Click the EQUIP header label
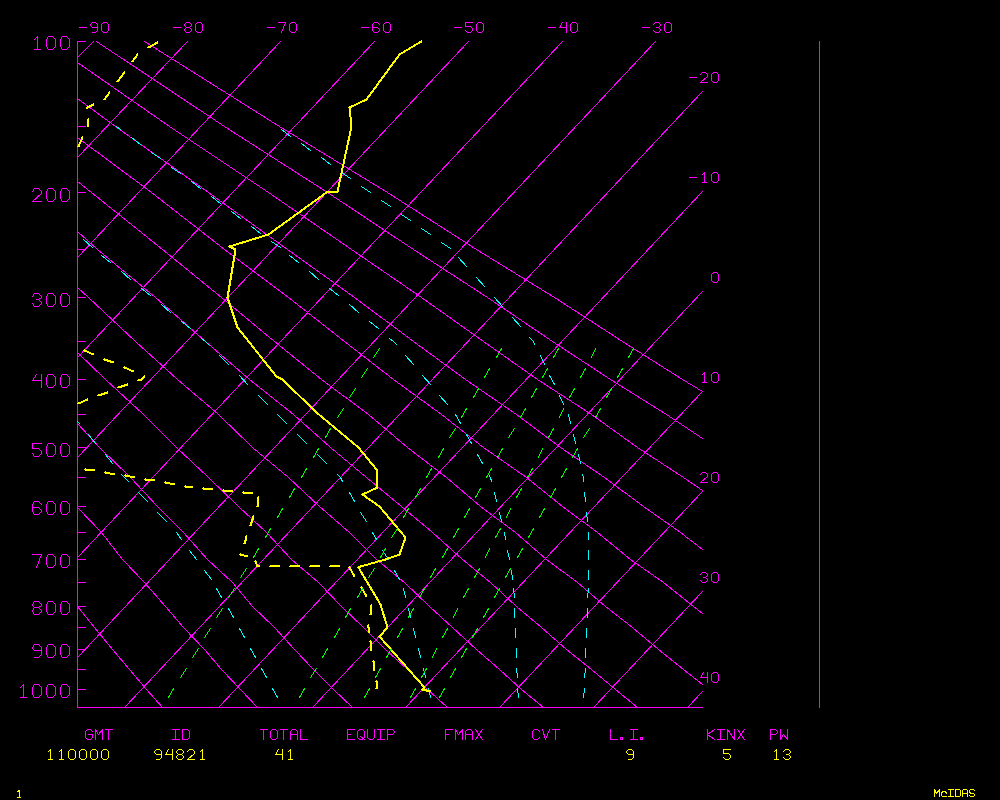The height and width of the screenshot is (800, 1000). point(370,735)
